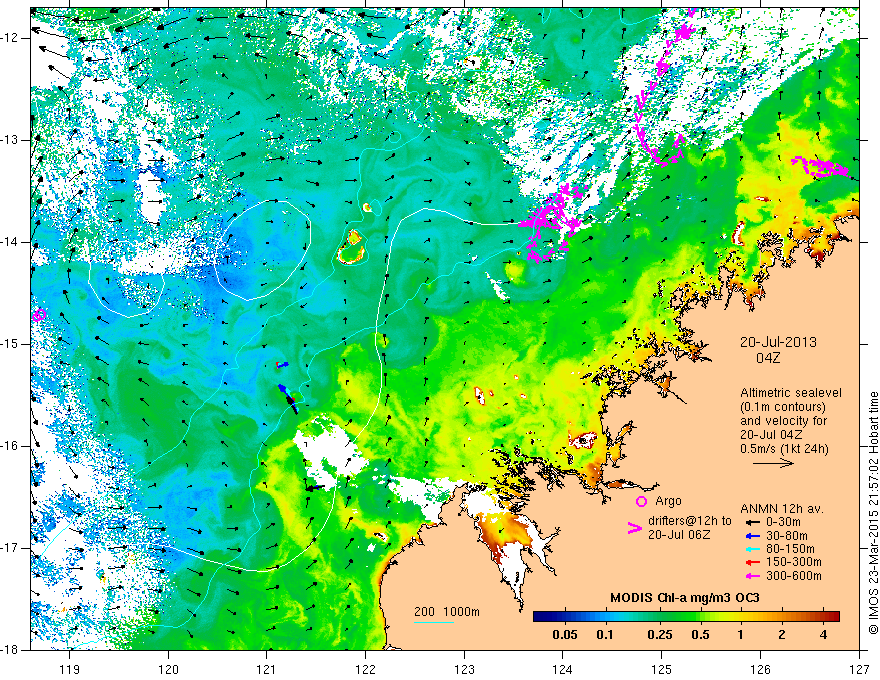The height and width of the screenshot is (680, 880).
Task: Click the red 150-300m arrow legend symbol
Action: point(752,563)
